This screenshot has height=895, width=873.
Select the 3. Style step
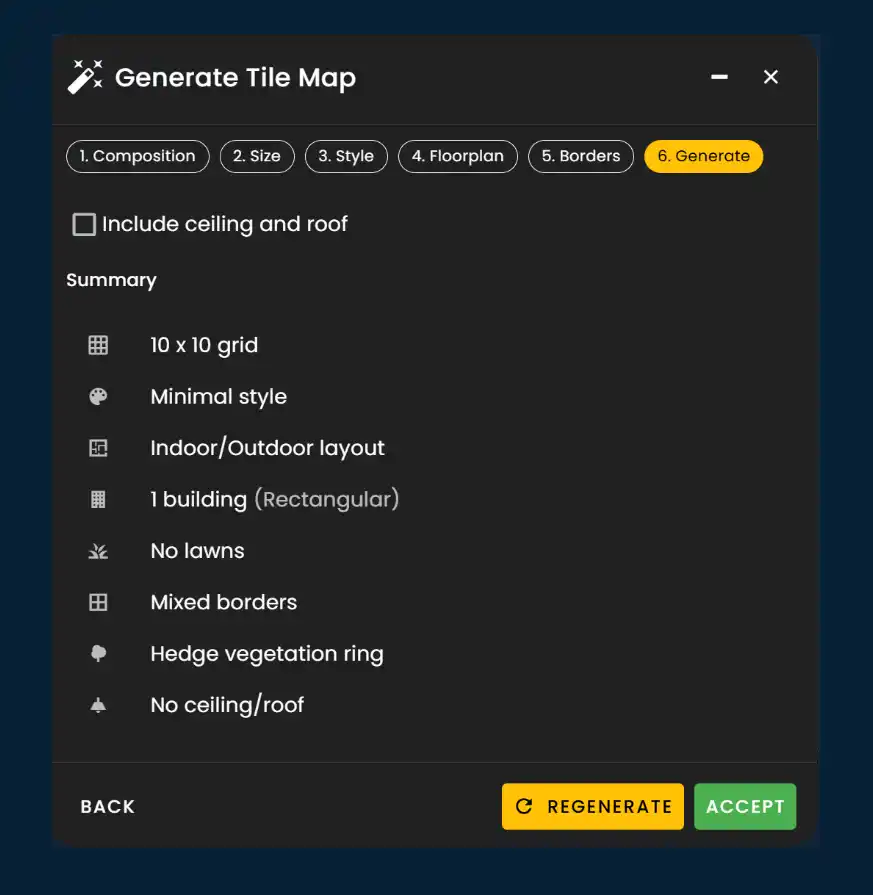coord(346,156)
